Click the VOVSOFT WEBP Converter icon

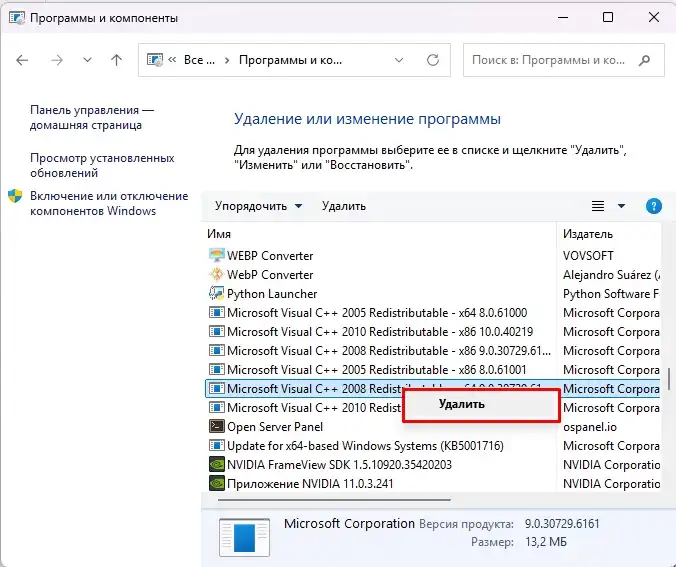pyautogui.click(x=216, y=255)
